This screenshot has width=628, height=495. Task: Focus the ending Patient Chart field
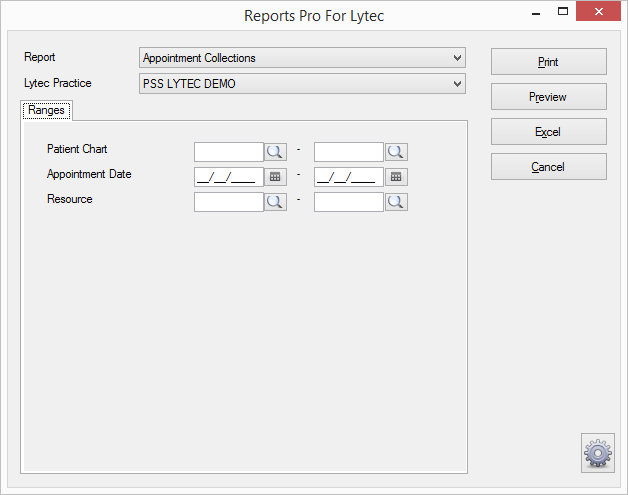[349, 152]
